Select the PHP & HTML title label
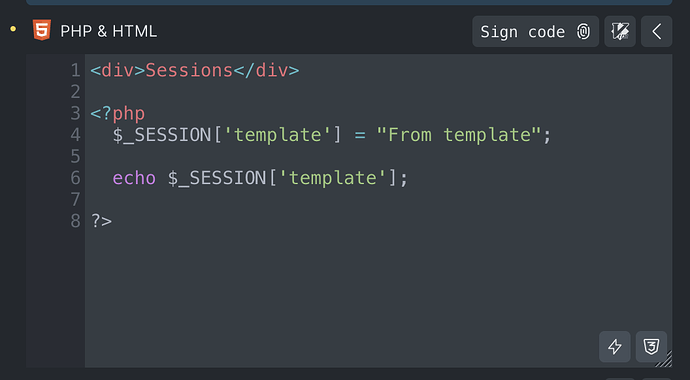 (x=108, y=31)
